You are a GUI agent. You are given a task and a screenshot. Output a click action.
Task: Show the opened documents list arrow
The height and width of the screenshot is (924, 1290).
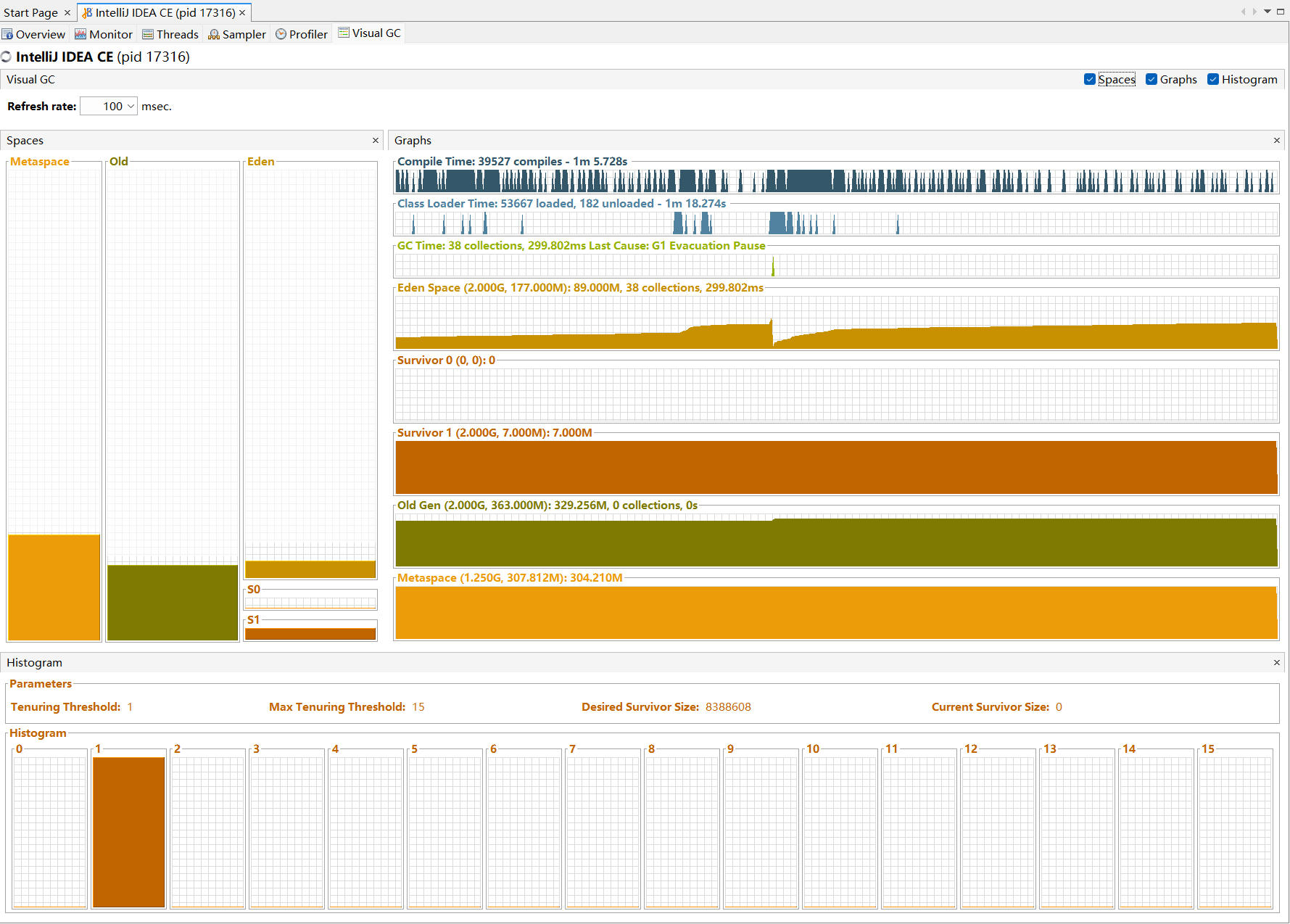pyautogui.click(x=1268, y=12)
